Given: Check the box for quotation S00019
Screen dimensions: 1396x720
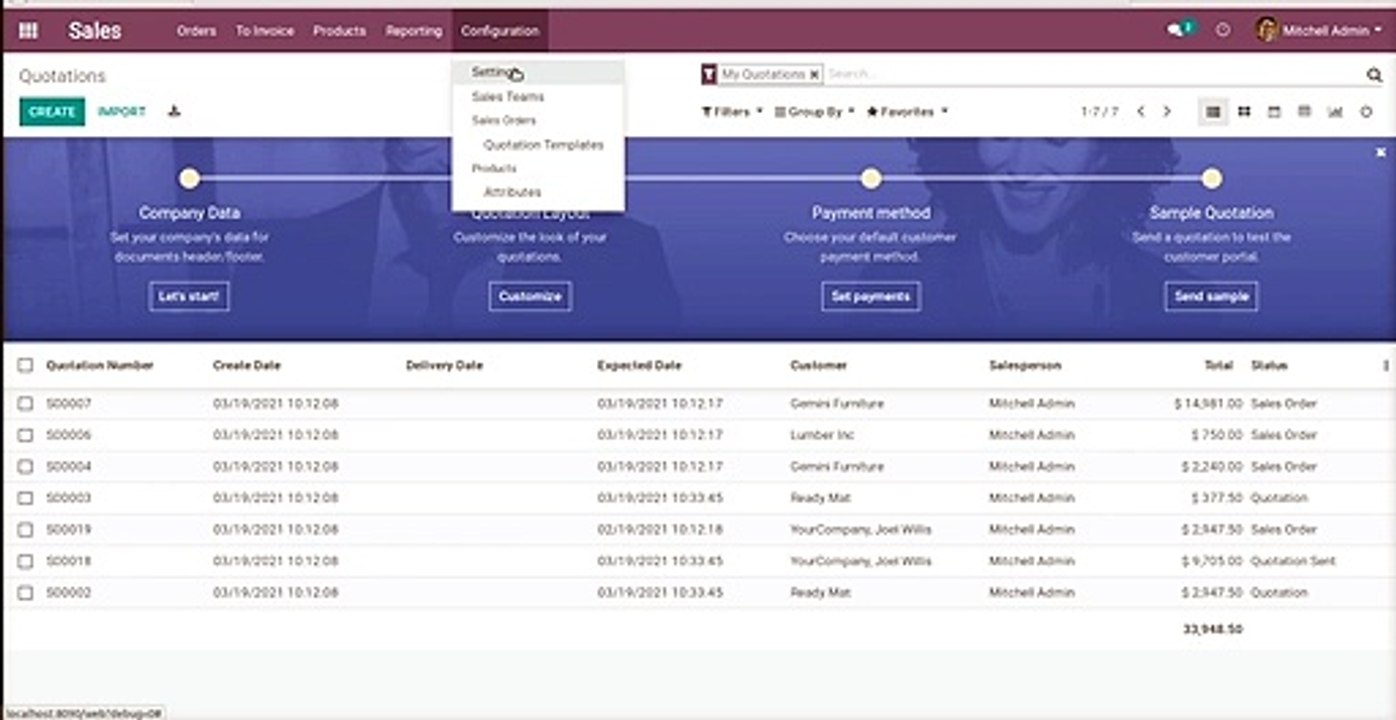Looking at the screenshot, I should tap(25, 530).
